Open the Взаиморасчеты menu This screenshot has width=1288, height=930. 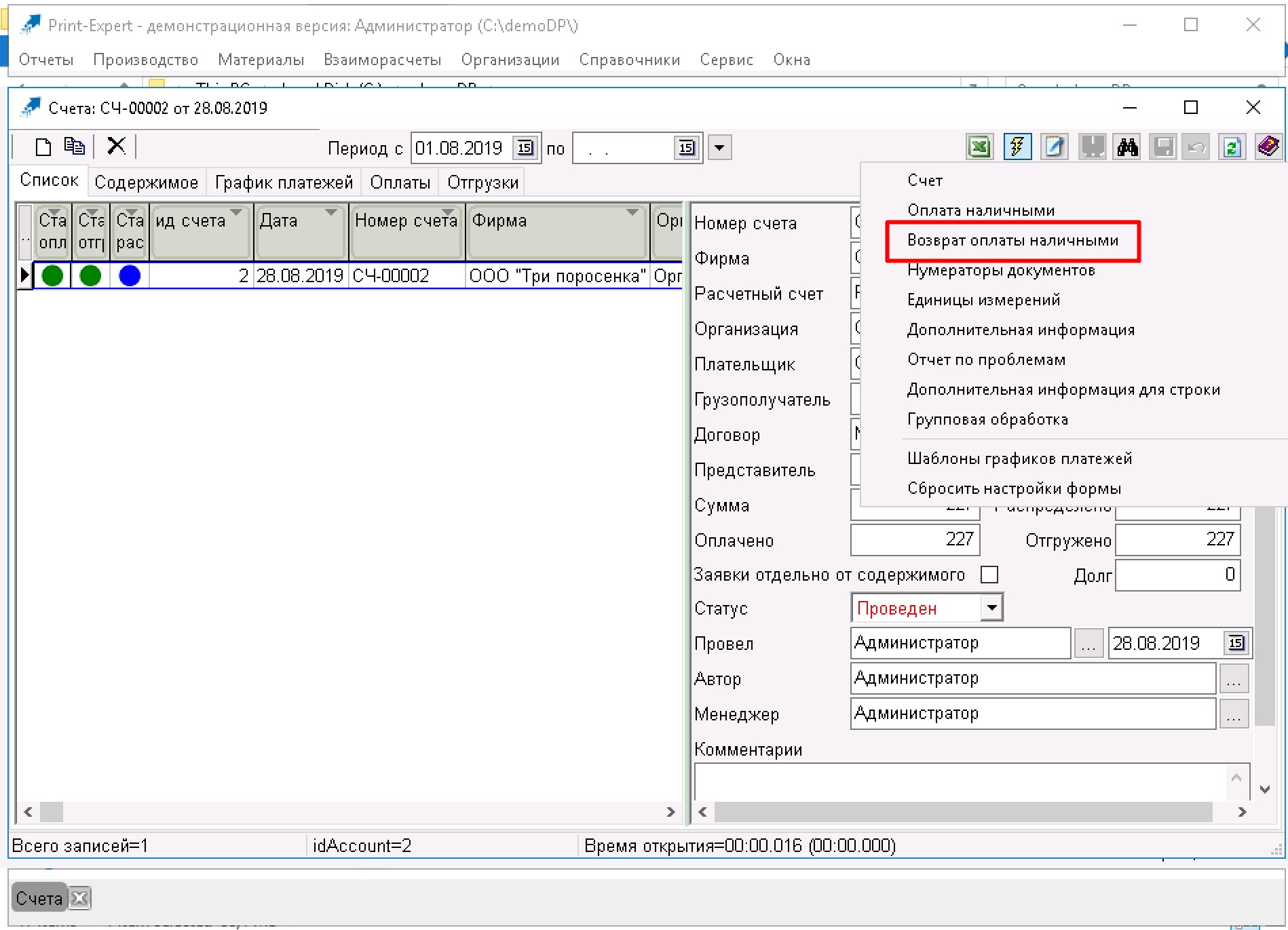[382, 60]
